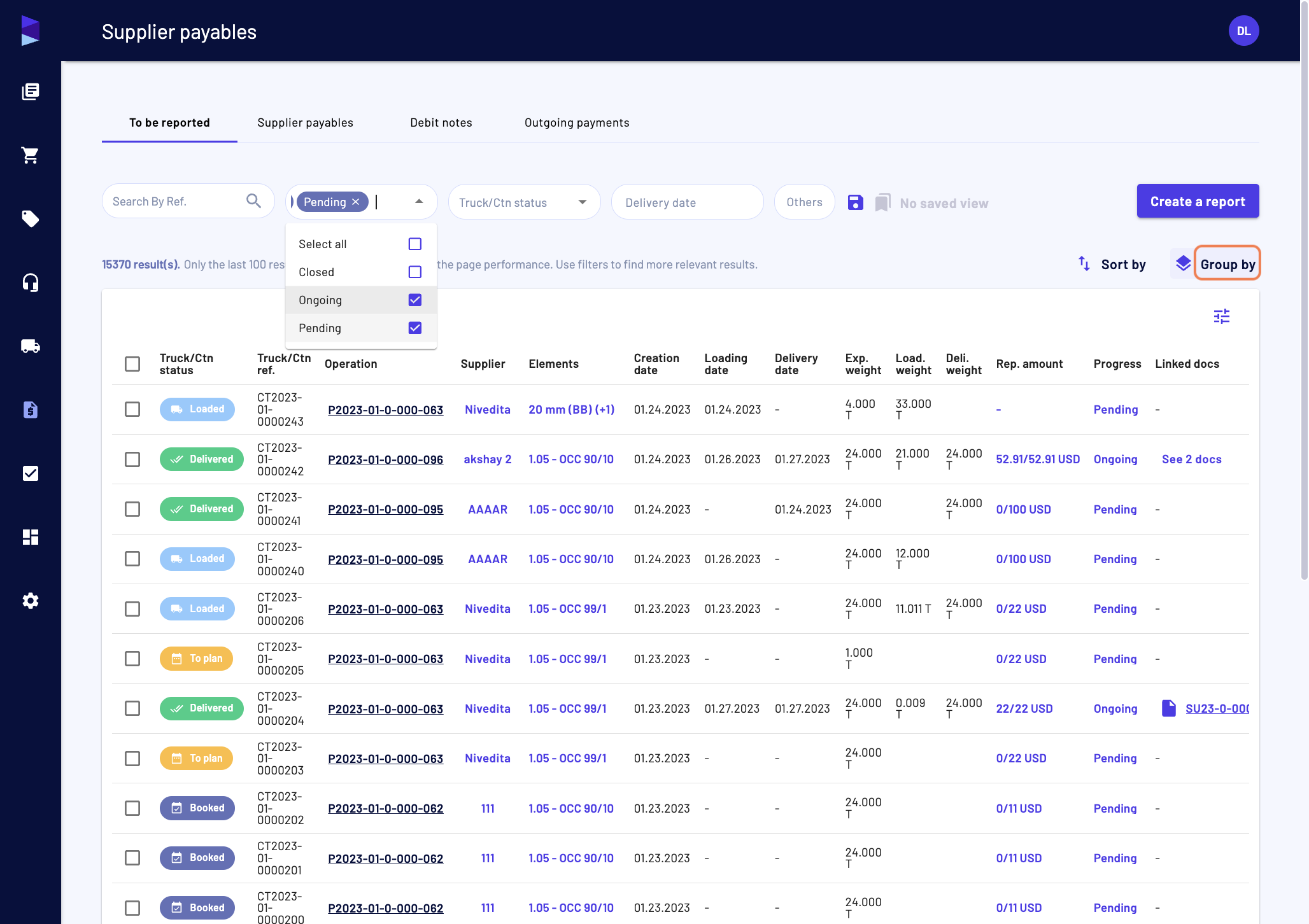Open operation P2023-01-0-000-096 link
The height and width of the screenshot is (924, 1309).
point(386,459)
